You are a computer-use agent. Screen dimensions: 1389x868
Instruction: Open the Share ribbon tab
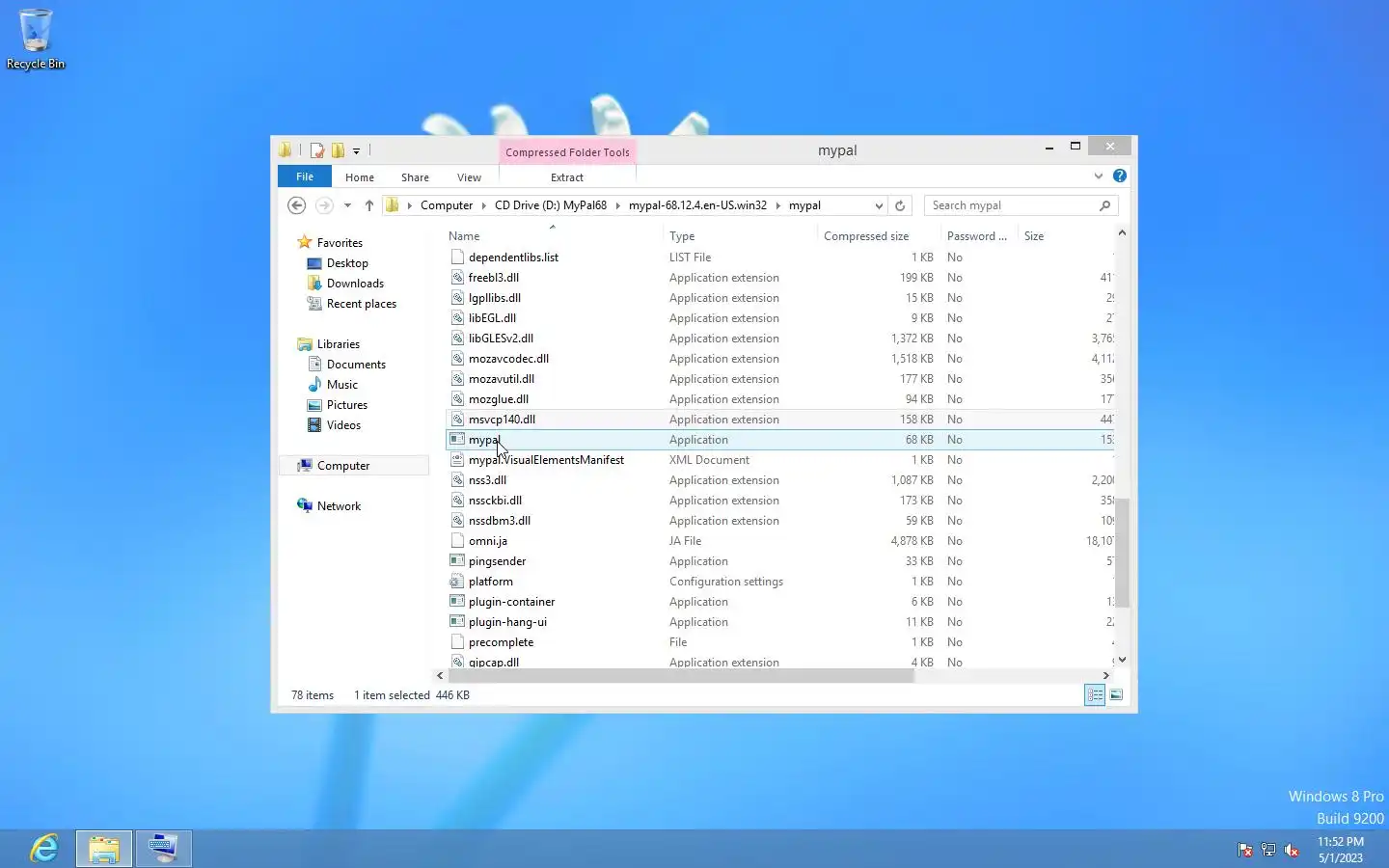(x=415, y=177)
